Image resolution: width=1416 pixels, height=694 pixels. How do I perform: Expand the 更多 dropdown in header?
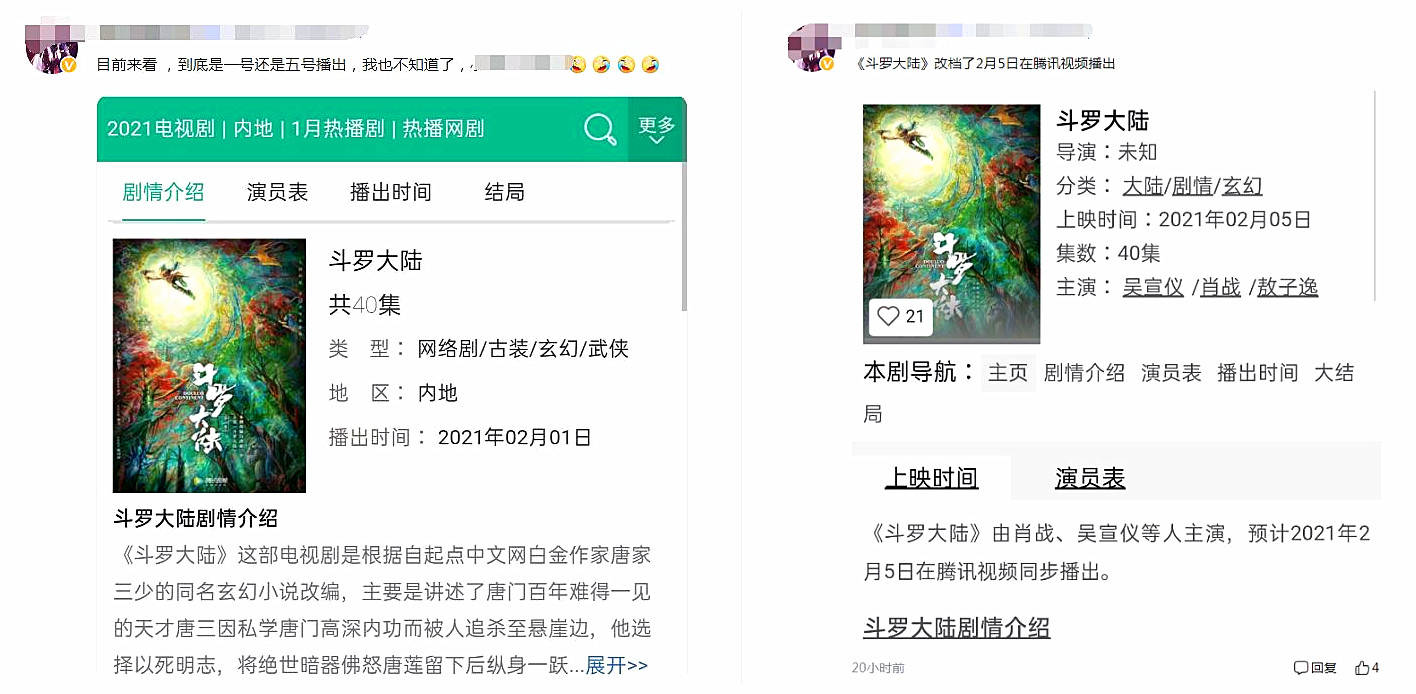pos(657,130)
